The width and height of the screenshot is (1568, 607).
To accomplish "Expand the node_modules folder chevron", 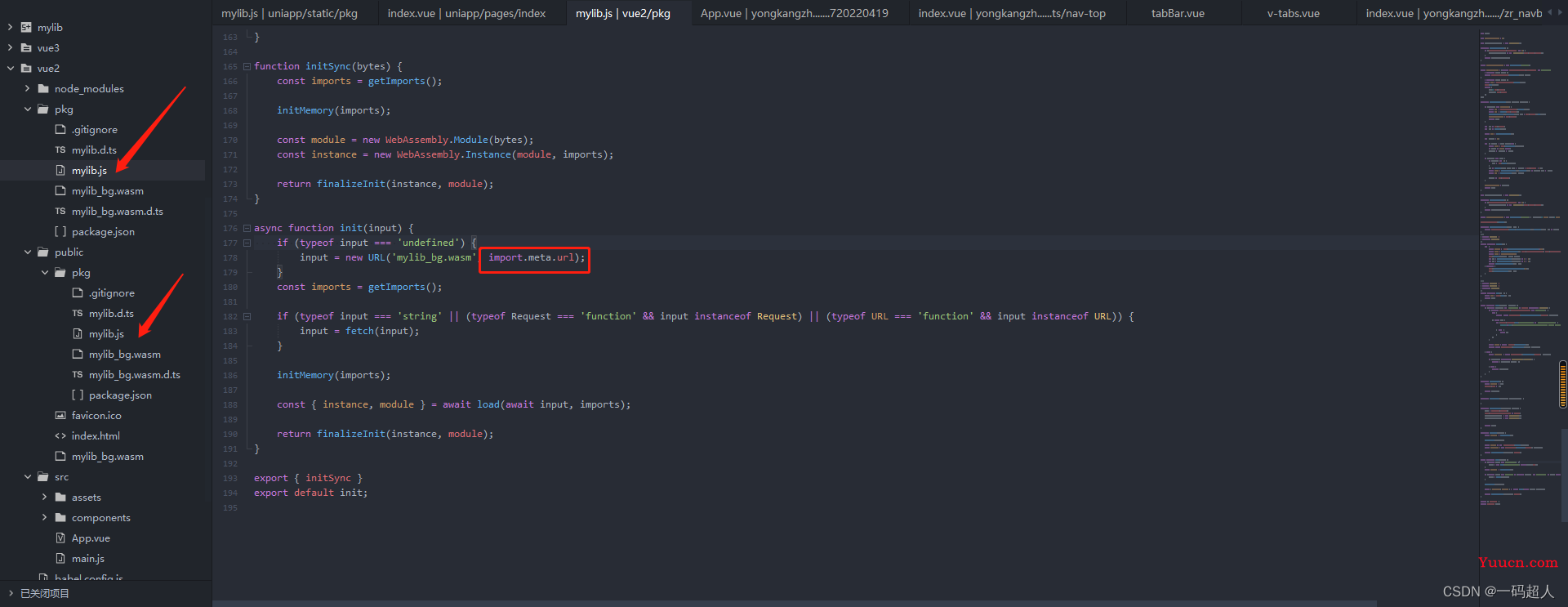I will click(27, 88).
